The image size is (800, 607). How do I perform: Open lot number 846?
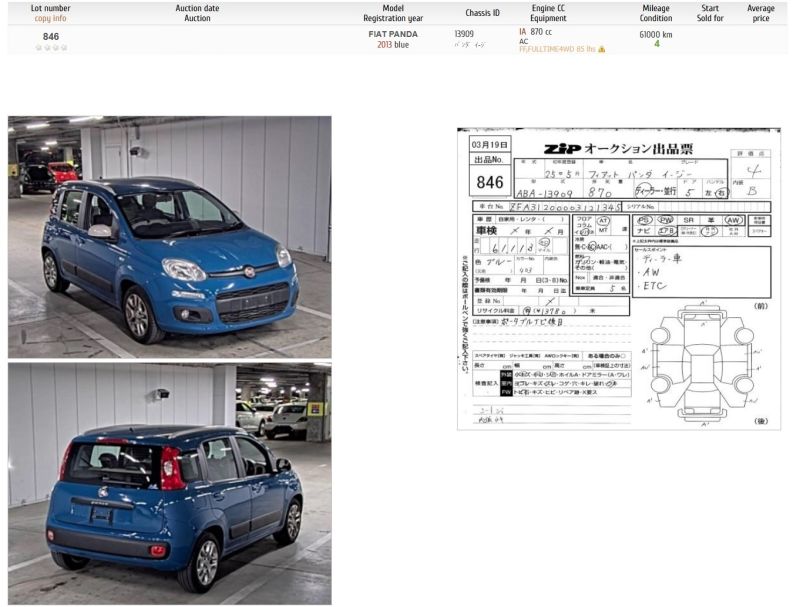click(51, 37)
